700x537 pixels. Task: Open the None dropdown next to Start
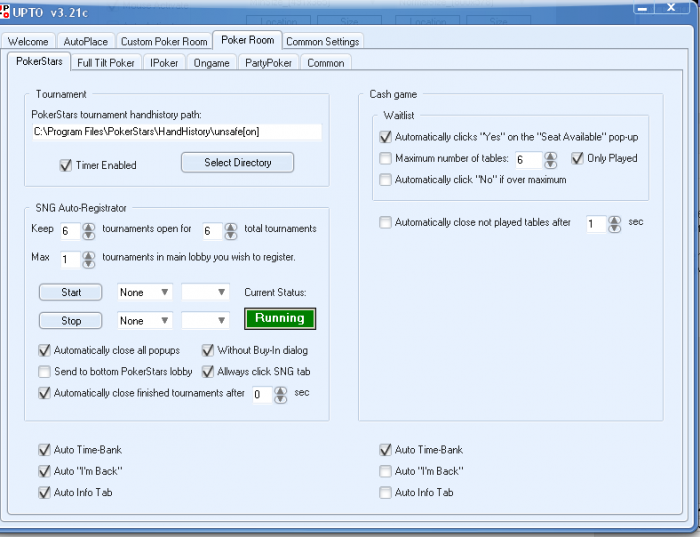[x=145, y=292]
